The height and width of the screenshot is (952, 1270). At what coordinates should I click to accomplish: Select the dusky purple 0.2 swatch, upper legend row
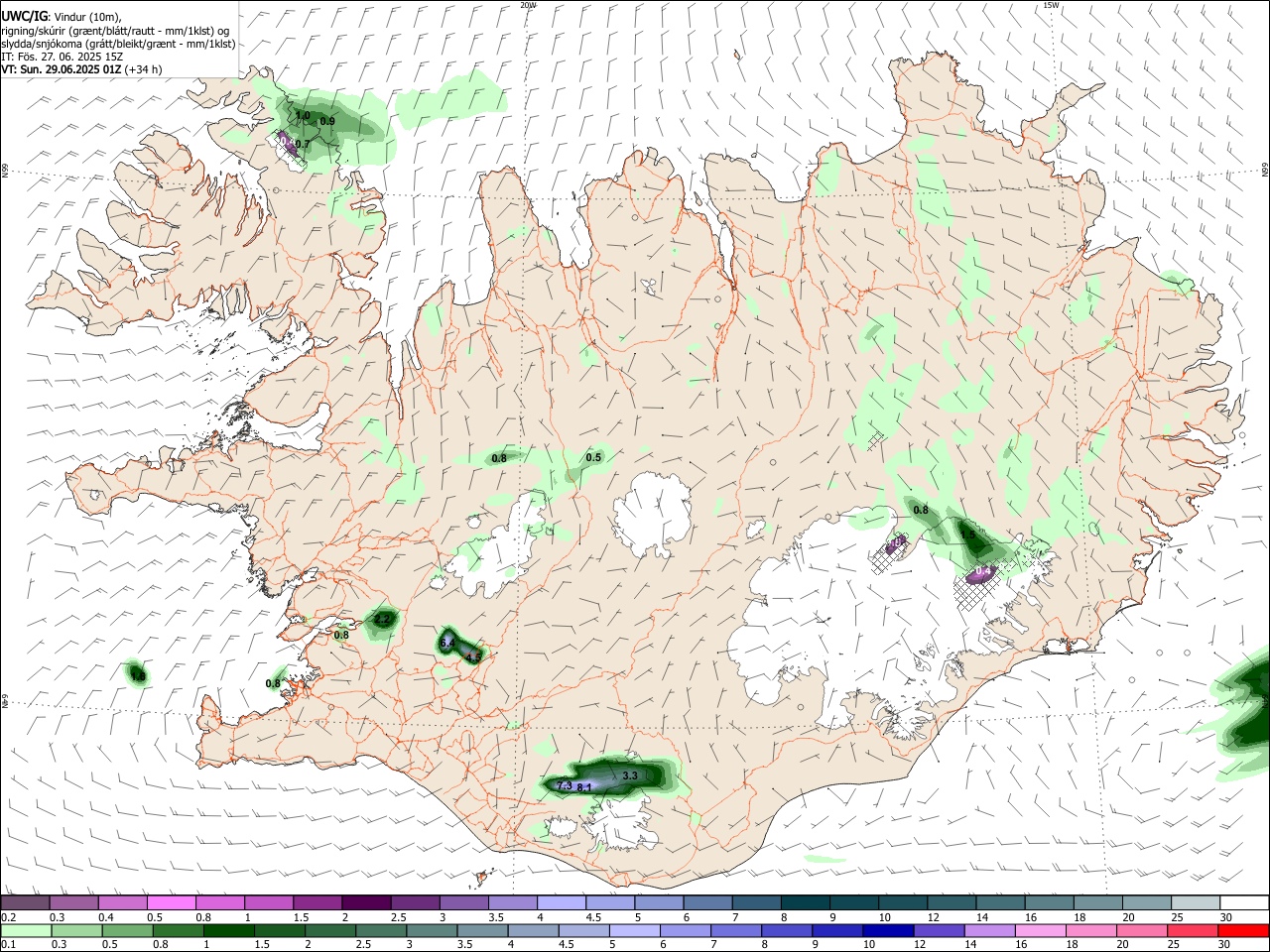25,903
